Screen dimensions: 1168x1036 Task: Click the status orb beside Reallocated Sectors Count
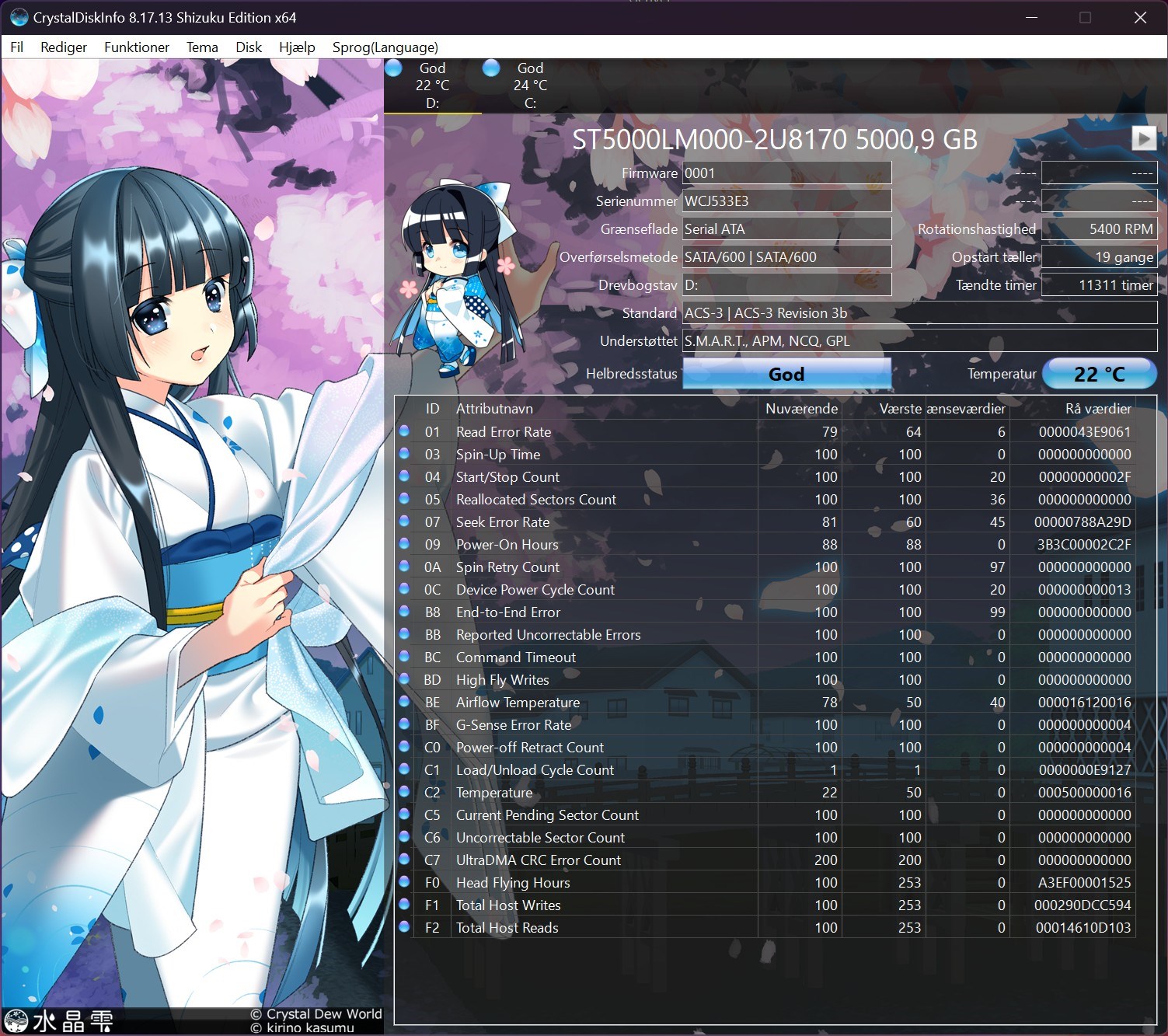(404, 498)
